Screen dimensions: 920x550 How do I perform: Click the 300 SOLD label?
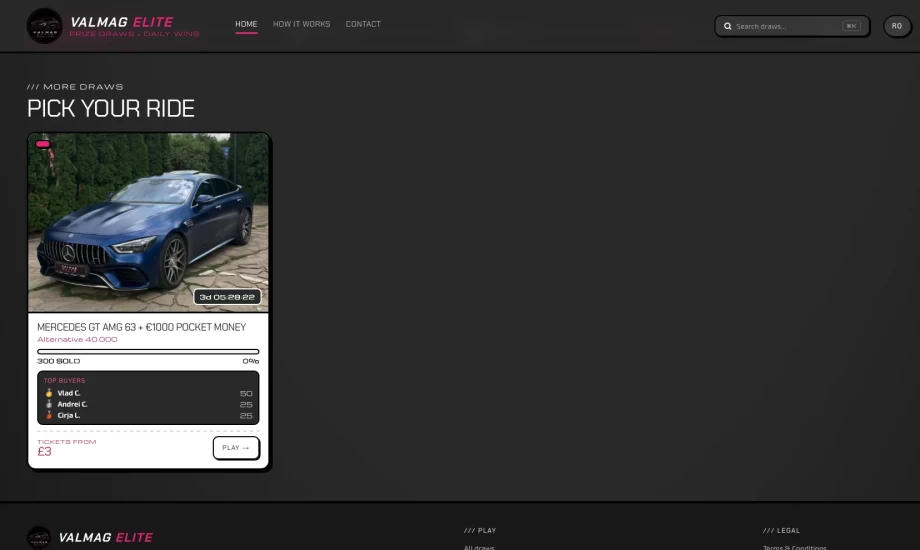(59, 361)
